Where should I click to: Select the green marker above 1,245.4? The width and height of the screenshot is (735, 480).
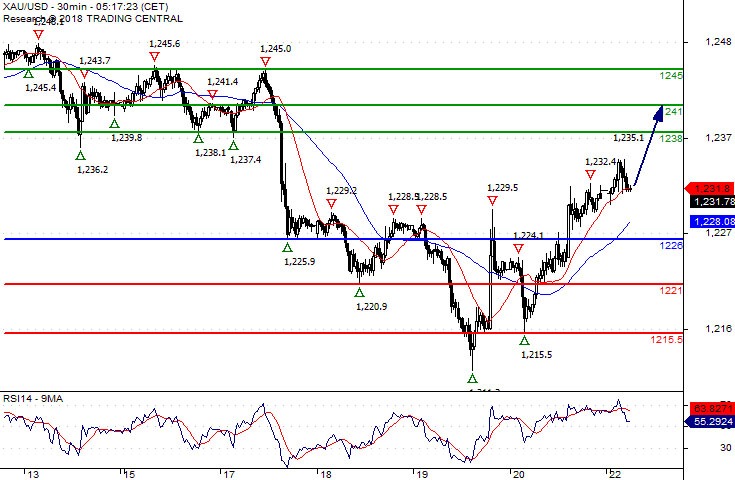[28, 74]
